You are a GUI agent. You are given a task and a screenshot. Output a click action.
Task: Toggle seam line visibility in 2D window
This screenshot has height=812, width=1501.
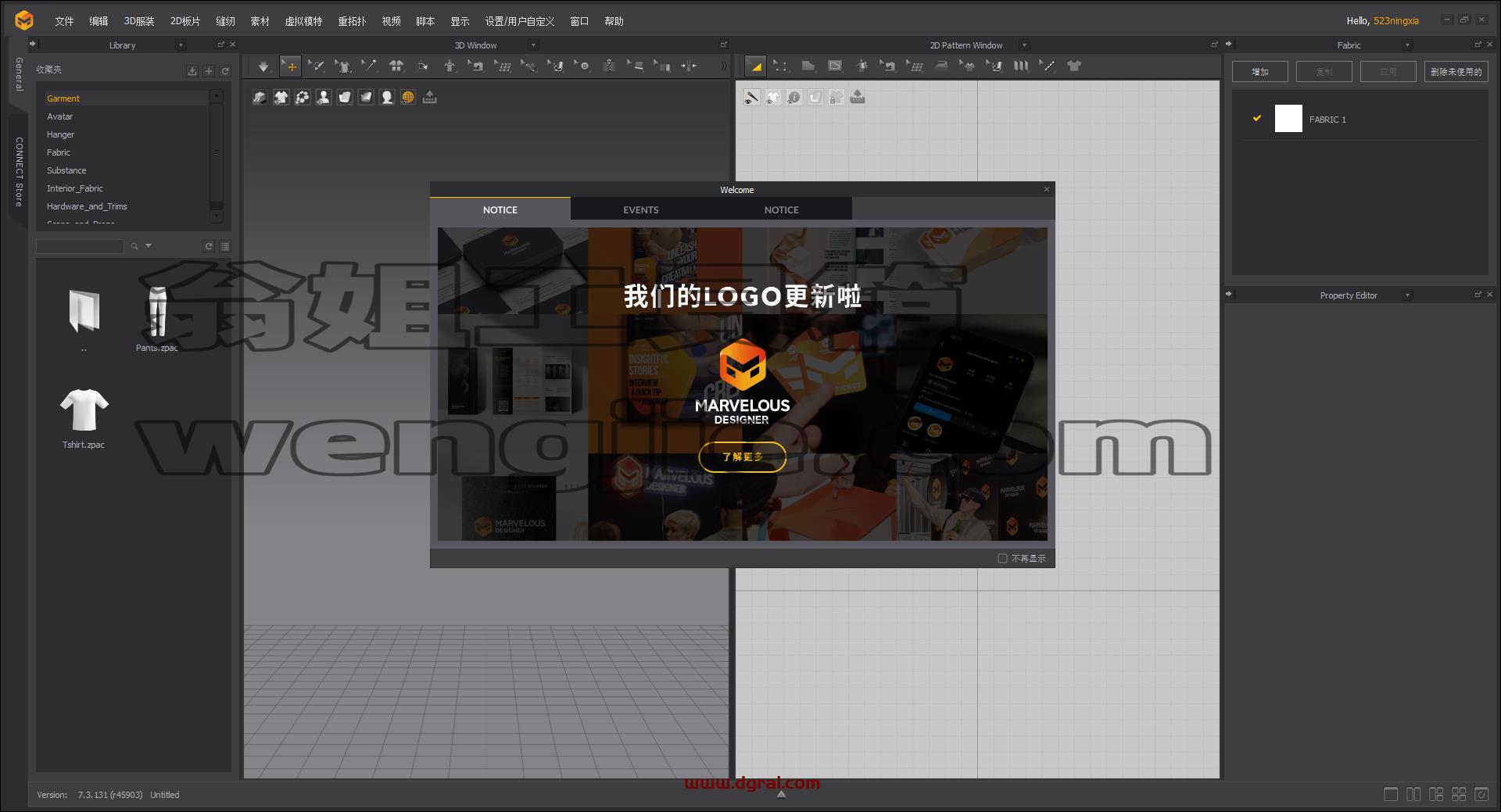[752, 97]
